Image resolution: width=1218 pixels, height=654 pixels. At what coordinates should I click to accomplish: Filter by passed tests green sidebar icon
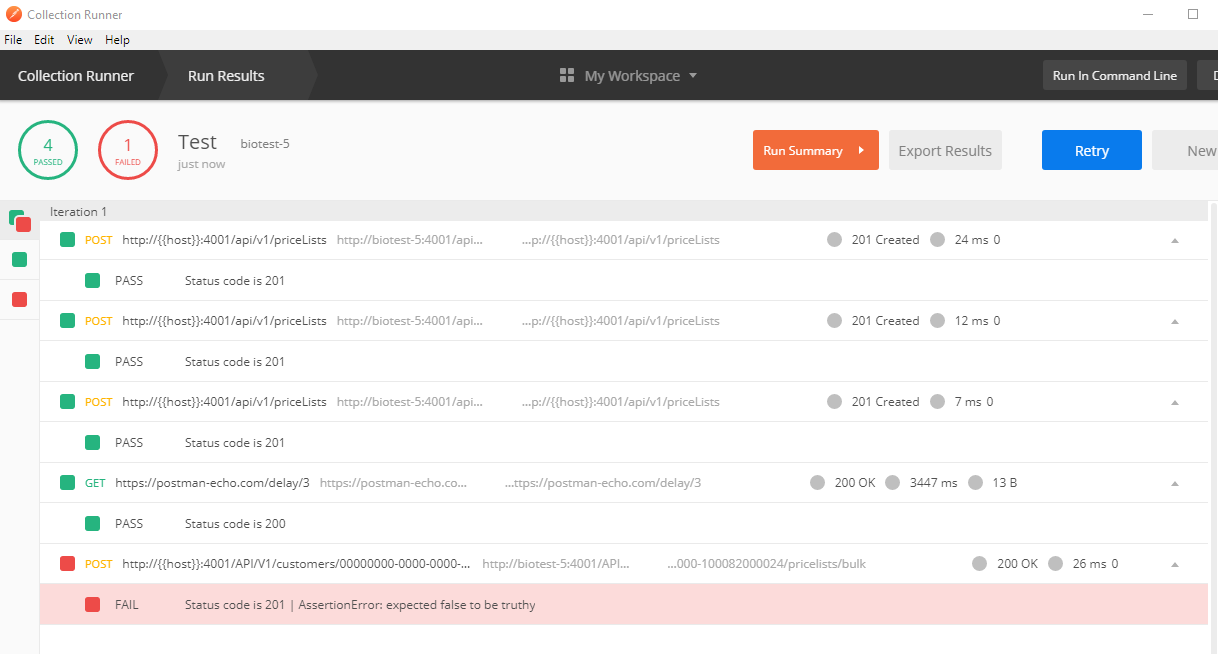(x=20, y=260)
